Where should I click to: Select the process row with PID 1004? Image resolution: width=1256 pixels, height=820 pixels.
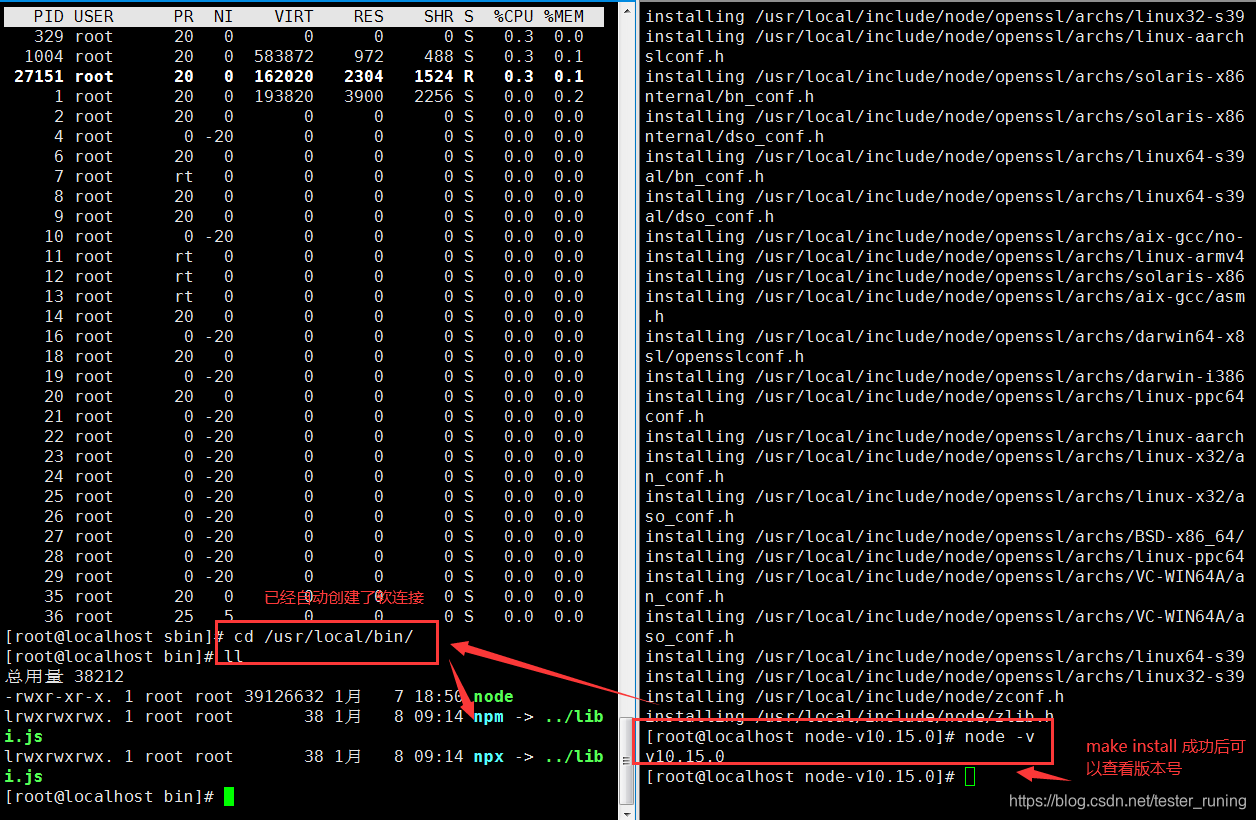coord(304,56)
